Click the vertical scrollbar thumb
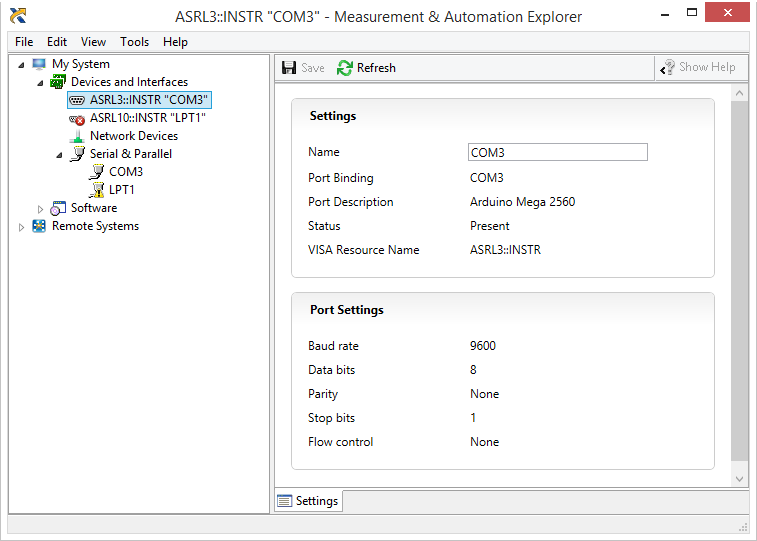 point(739,281)
